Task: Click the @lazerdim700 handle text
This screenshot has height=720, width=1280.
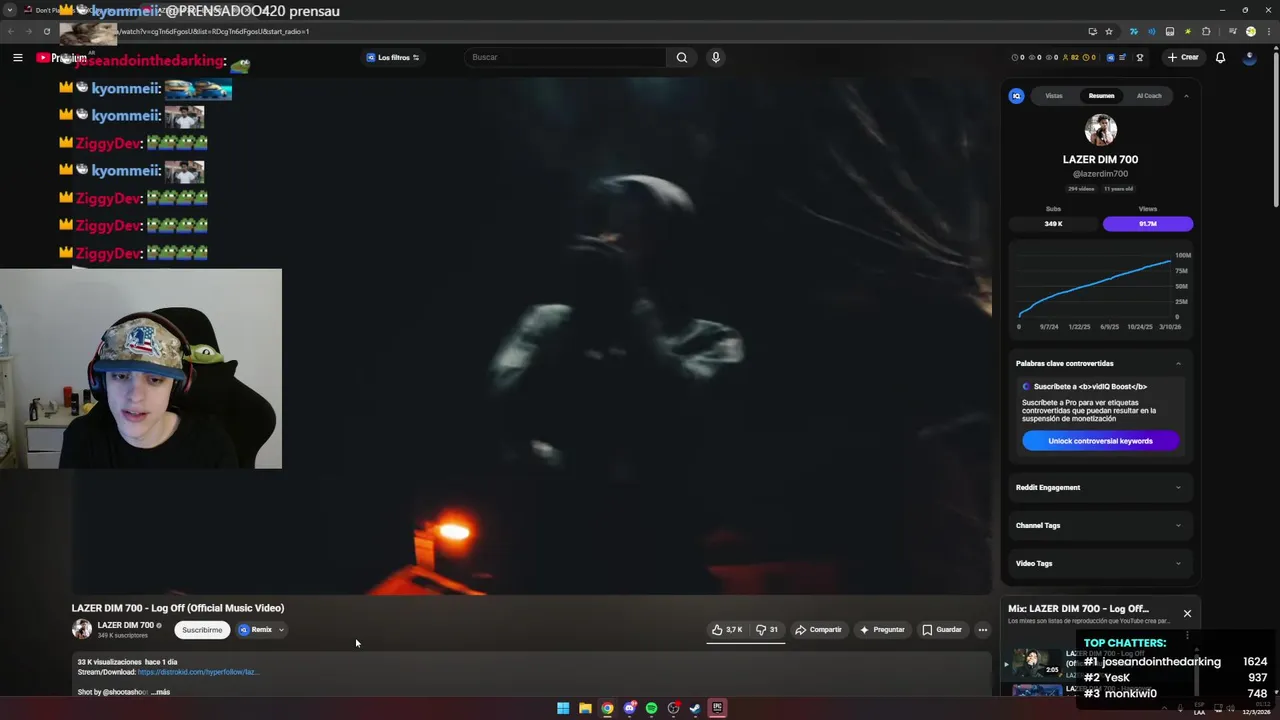Action: click(1100, 174)
